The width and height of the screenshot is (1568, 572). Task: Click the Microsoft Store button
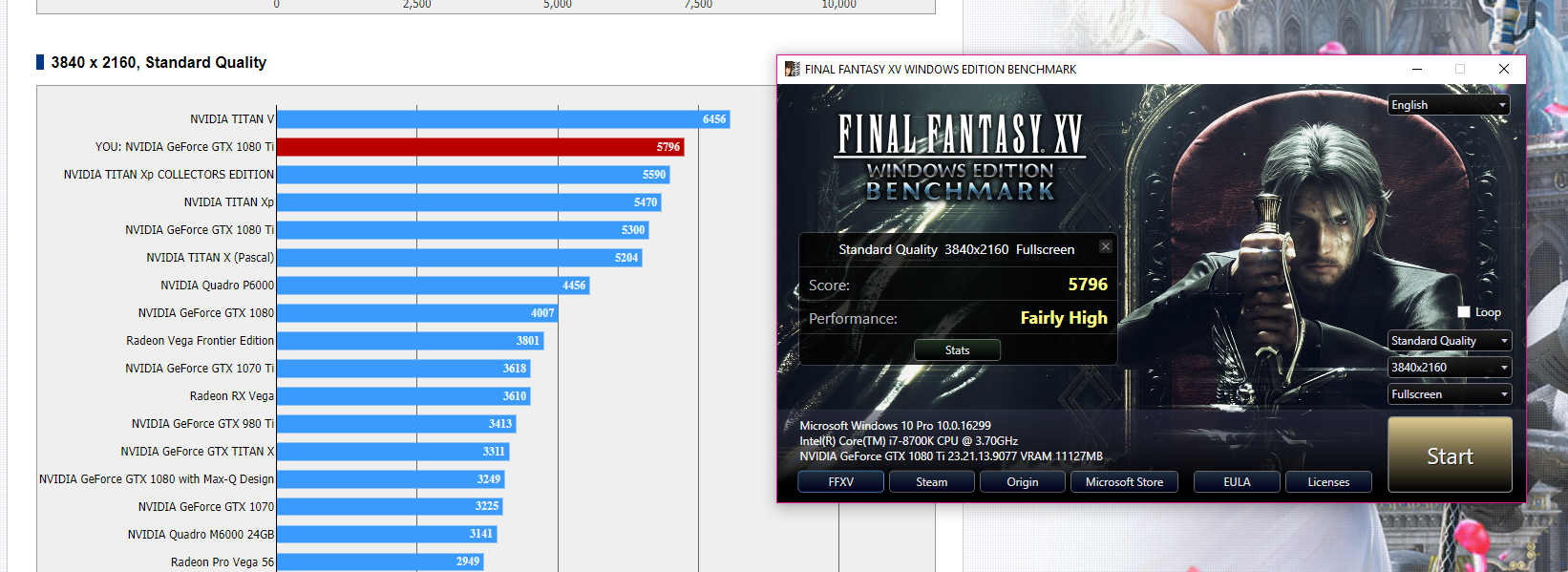pos(1124,482)
